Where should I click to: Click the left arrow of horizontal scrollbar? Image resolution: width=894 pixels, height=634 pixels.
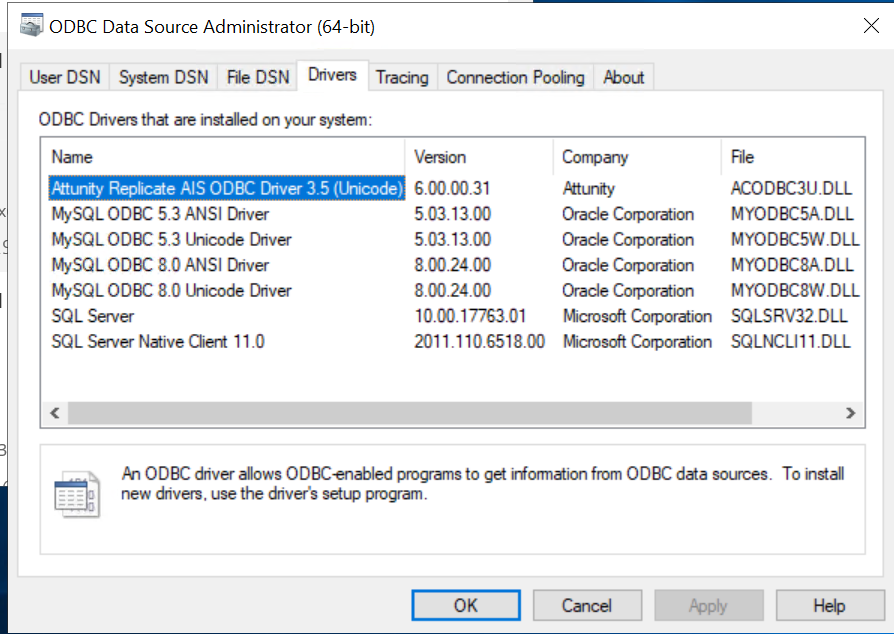click(x=55, y=412)
